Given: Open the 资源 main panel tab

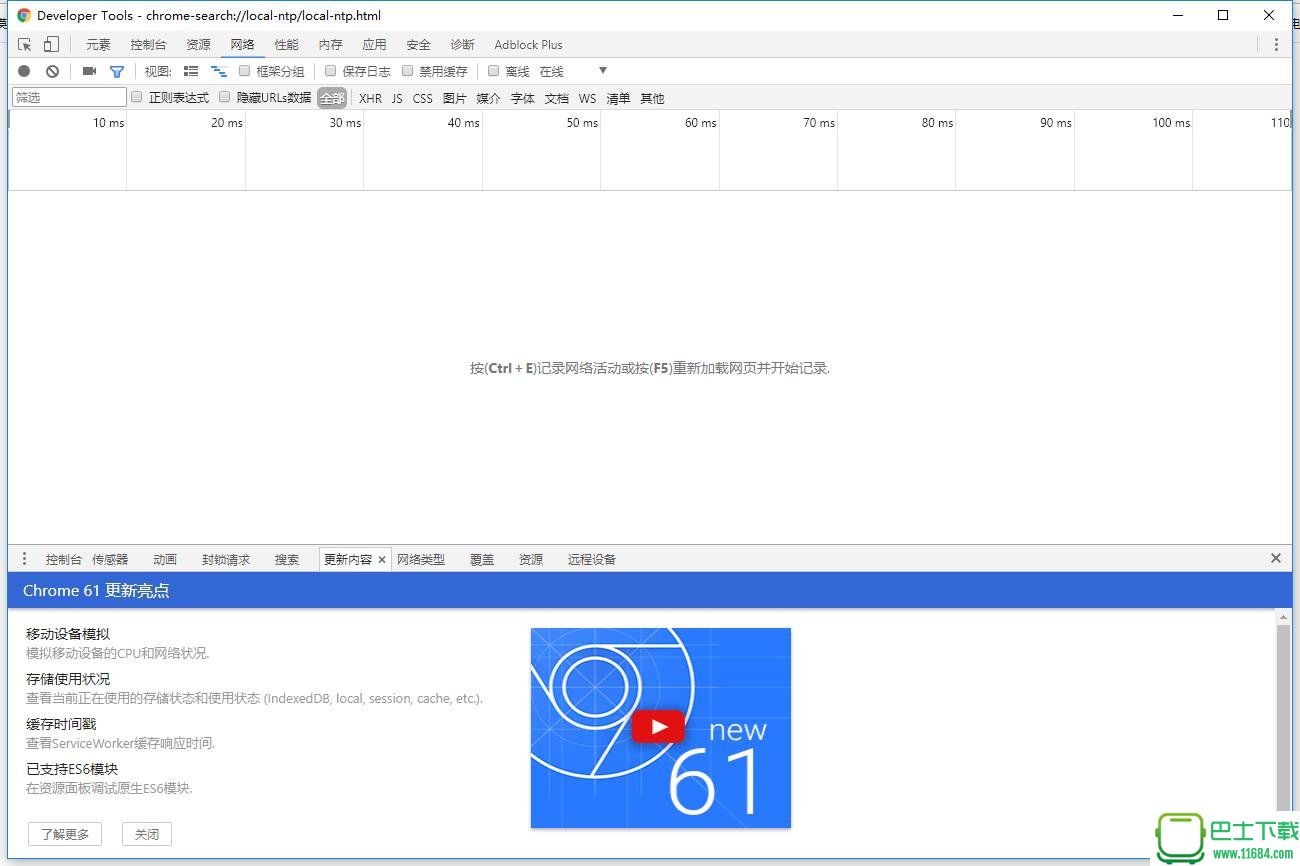Looking at the screenshot, I should point(198,45).
